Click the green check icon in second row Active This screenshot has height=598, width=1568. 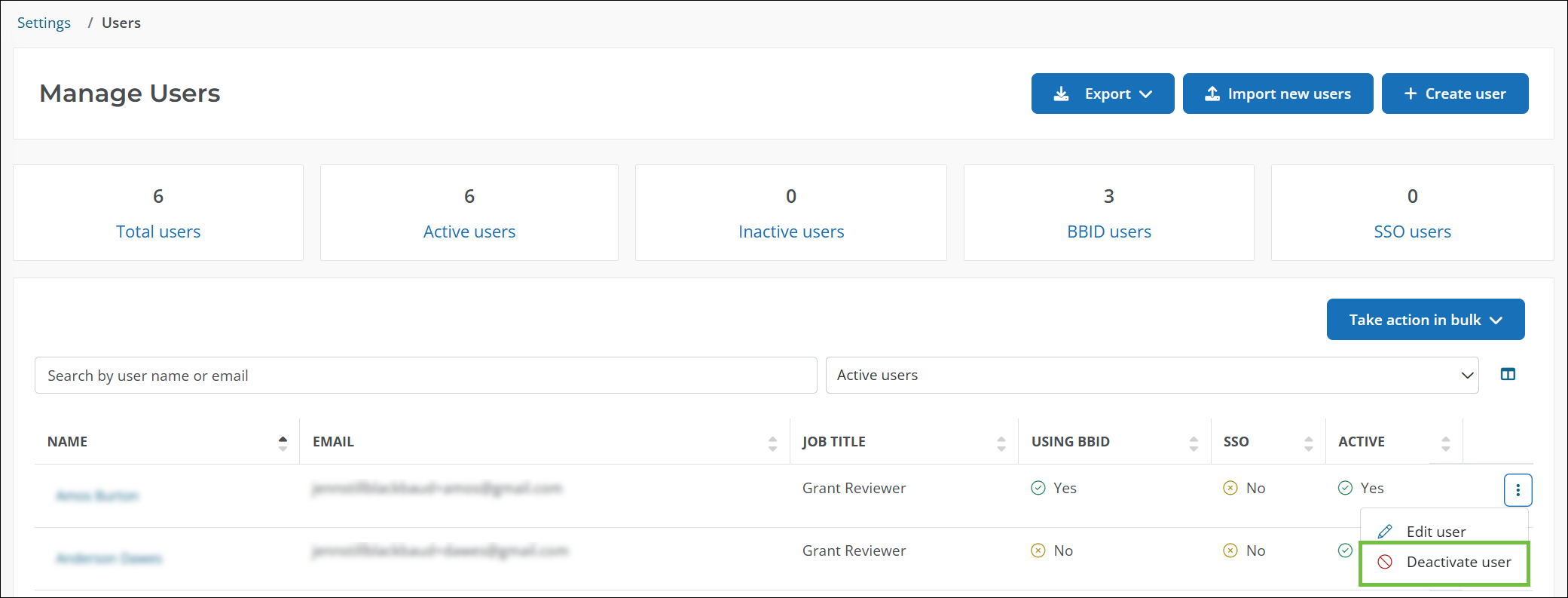[x=1345, y=550]
